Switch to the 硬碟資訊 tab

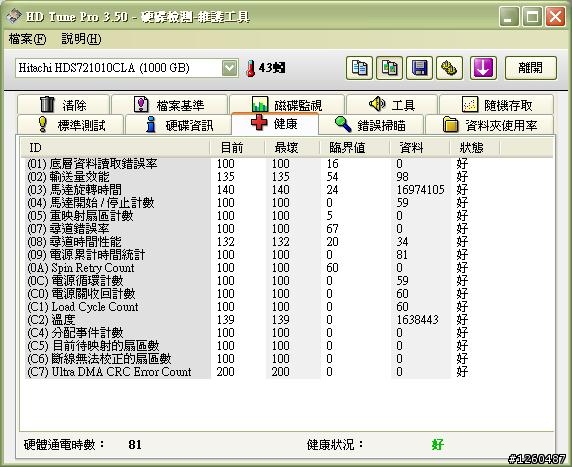[178, 125]
